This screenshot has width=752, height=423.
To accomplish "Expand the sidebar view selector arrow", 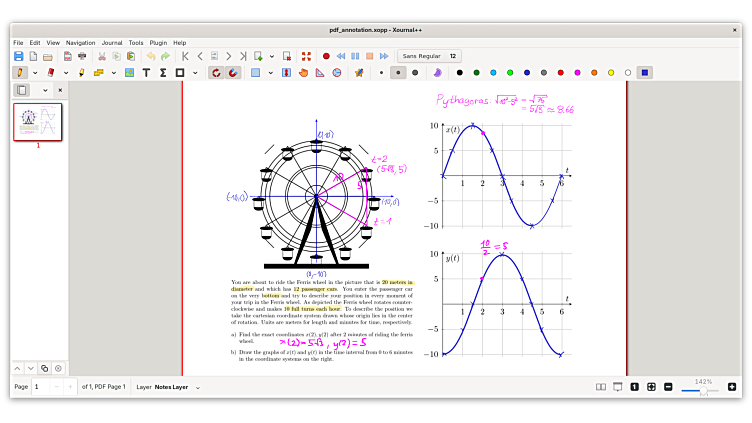I will [x=46, y=90].
